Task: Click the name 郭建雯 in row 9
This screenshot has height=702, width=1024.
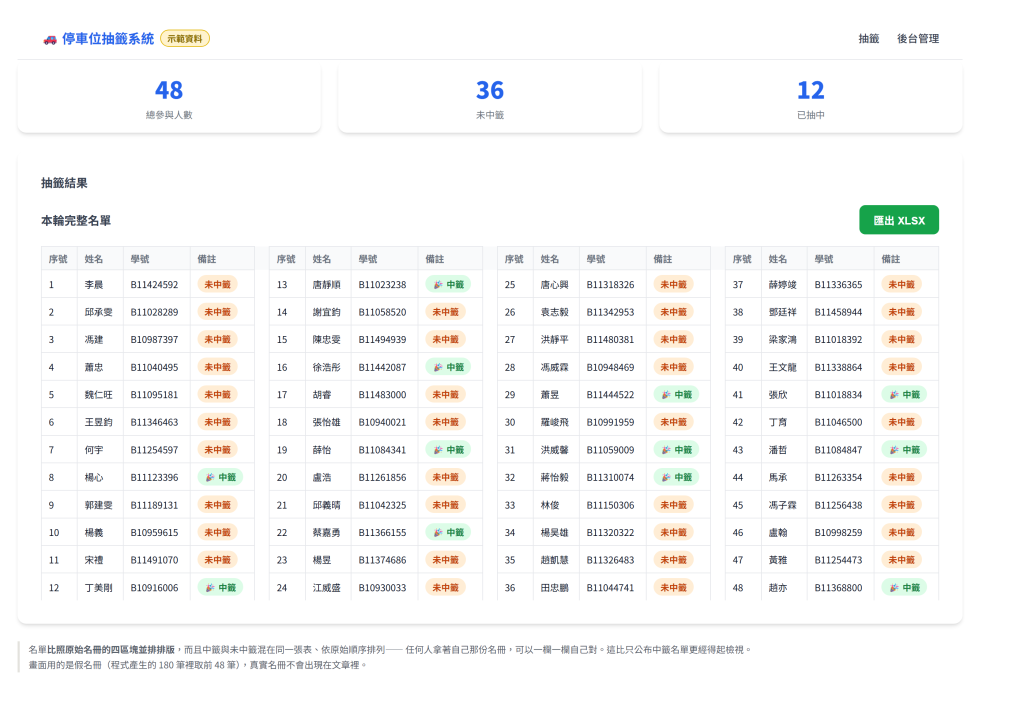Action: [x=98, y=505]
